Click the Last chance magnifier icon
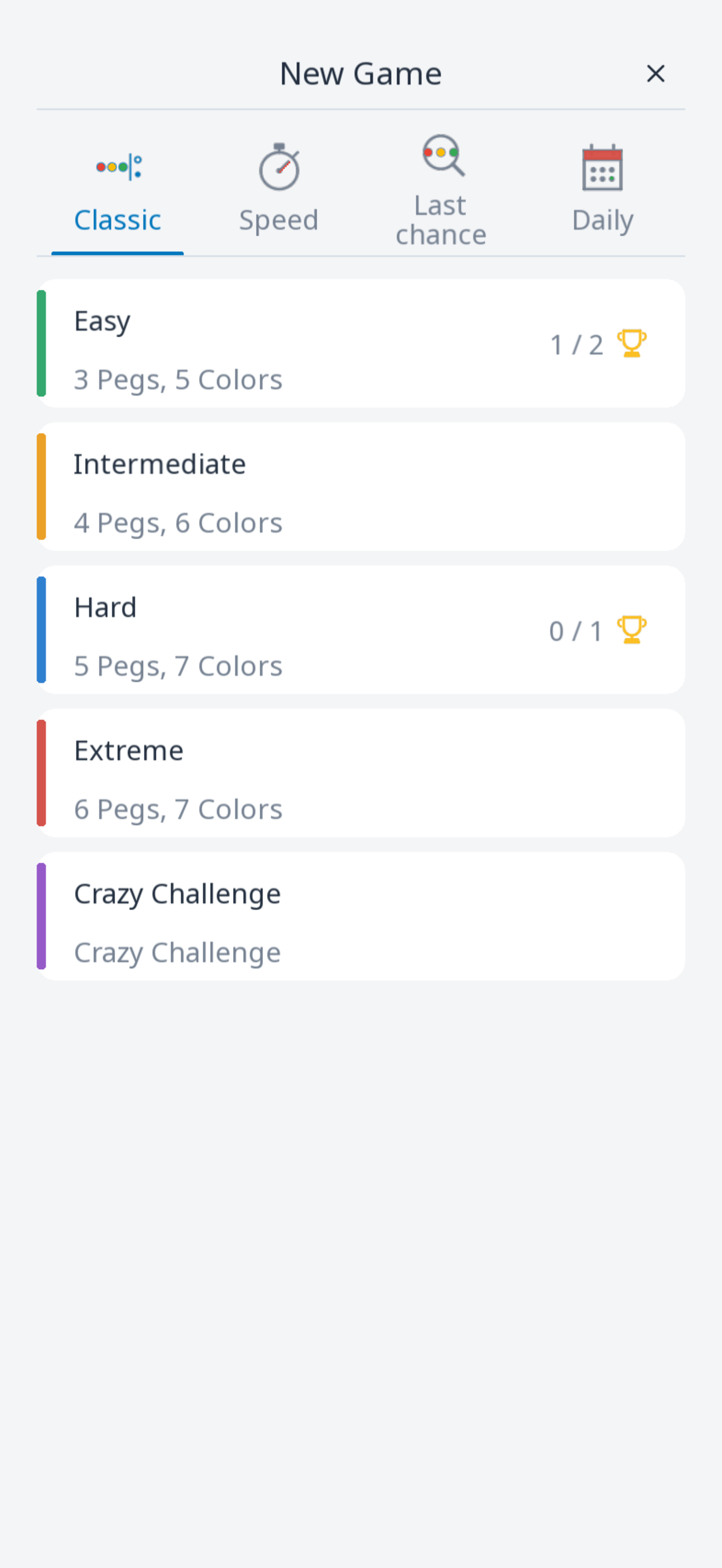 pyautogui.click(x=443, y=155)
